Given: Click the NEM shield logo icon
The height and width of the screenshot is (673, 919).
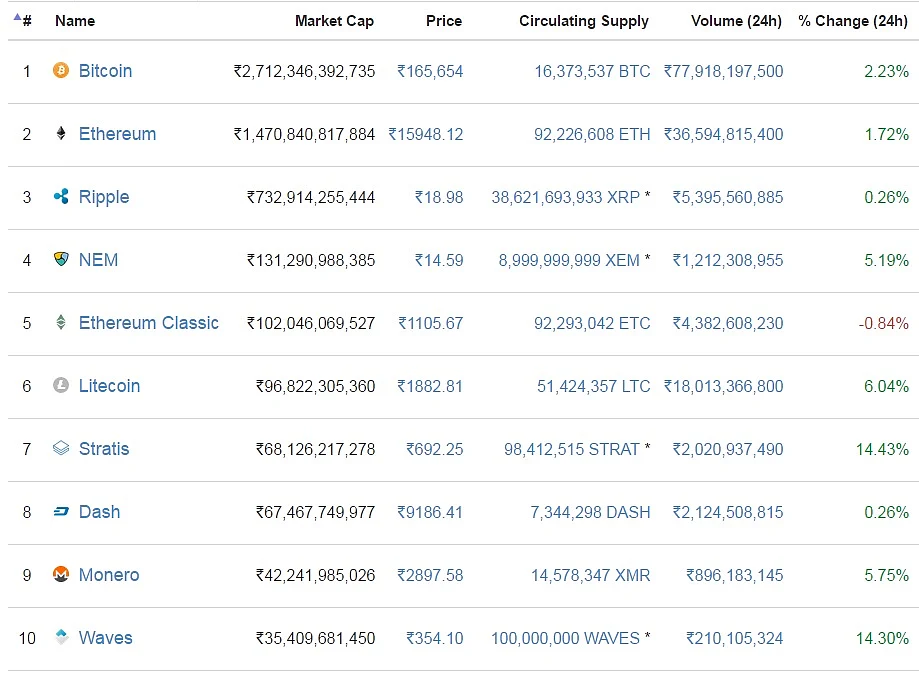Looking at the screenshot, I should tap(61, 259).
